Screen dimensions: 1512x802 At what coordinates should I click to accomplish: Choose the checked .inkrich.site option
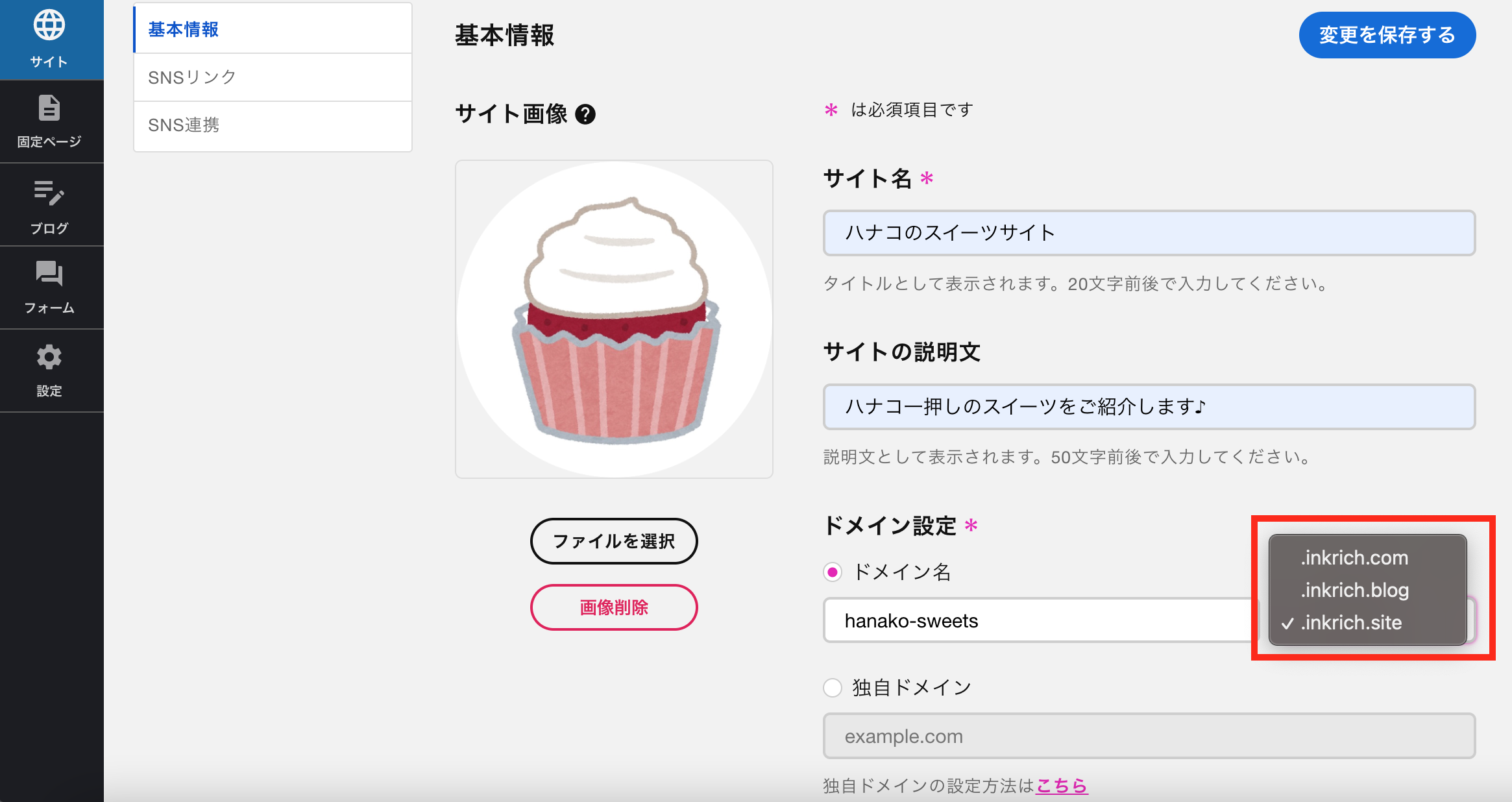[x=1367, y=623]
